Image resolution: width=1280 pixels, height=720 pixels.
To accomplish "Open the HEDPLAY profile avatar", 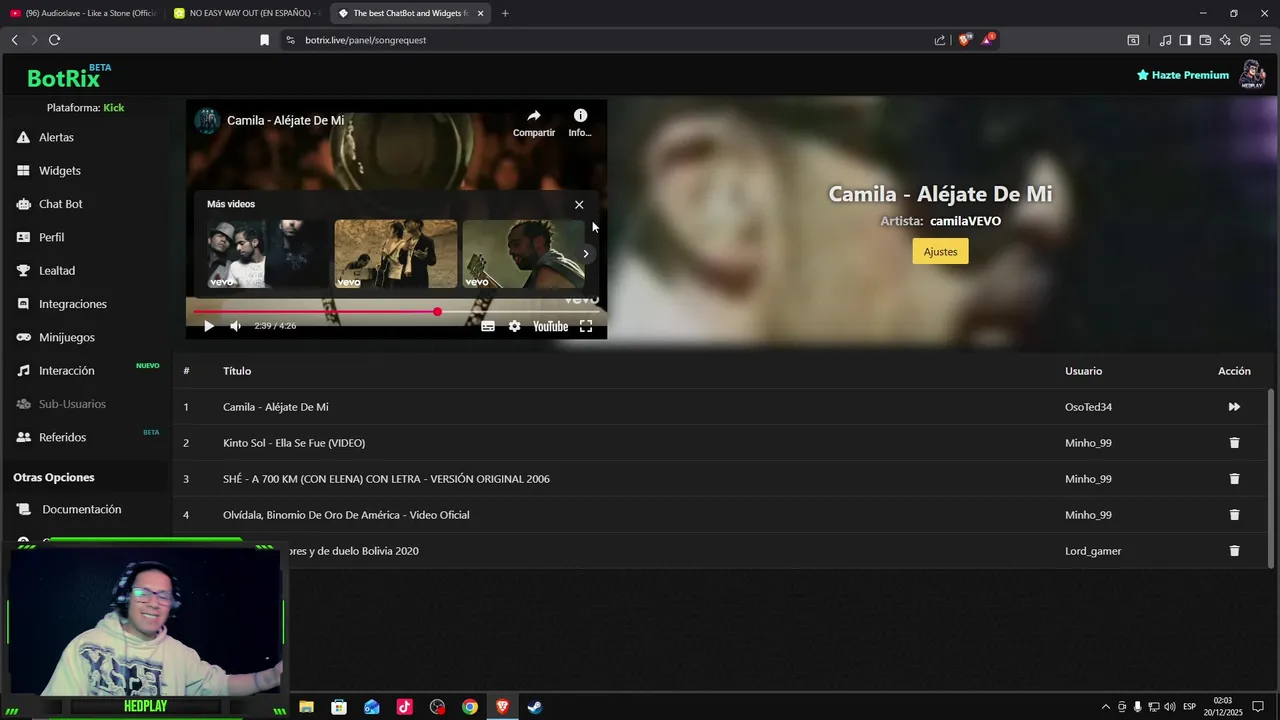I will [1252, 75].
